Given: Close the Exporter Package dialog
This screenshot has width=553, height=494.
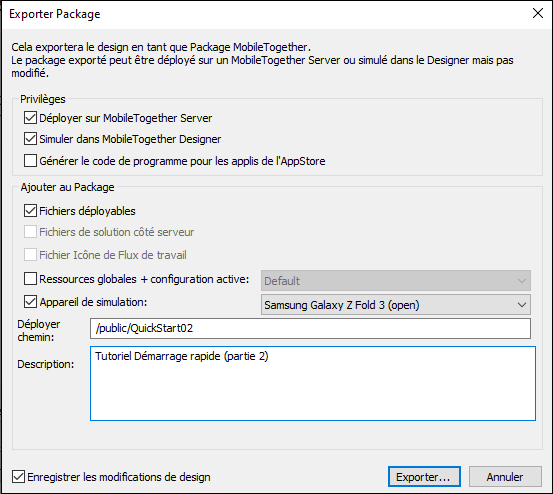Looking at the screenshot, I should pyautogui.click(x=537, y=13).
